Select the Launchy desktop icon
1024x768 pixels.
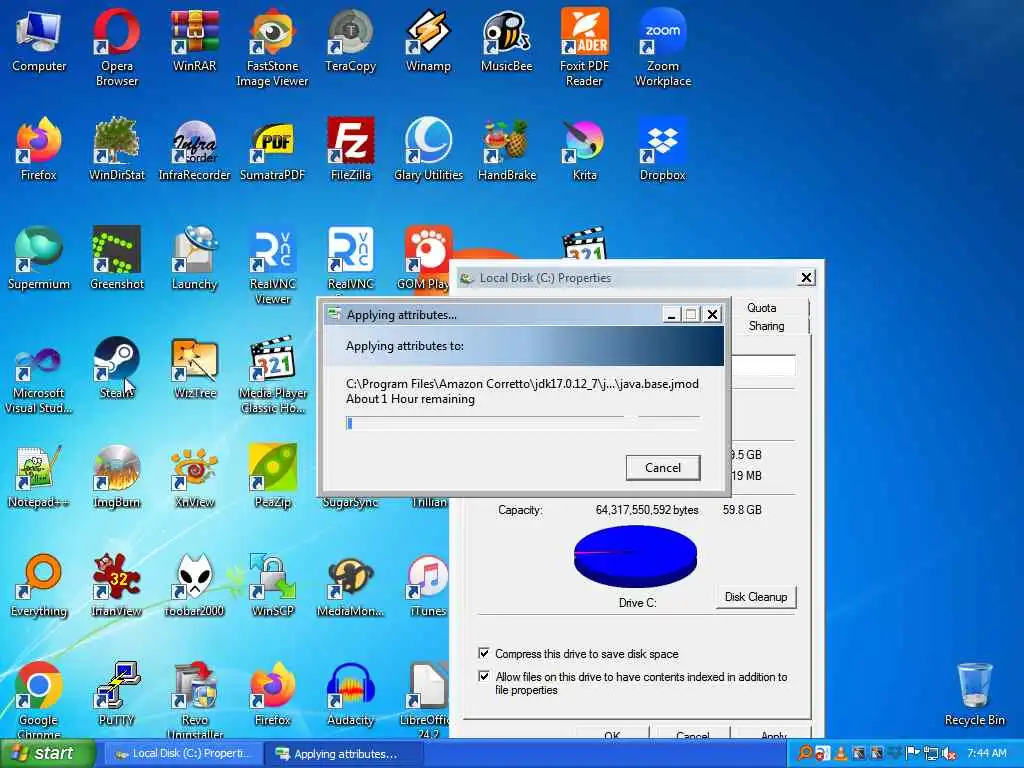(194, 258)
